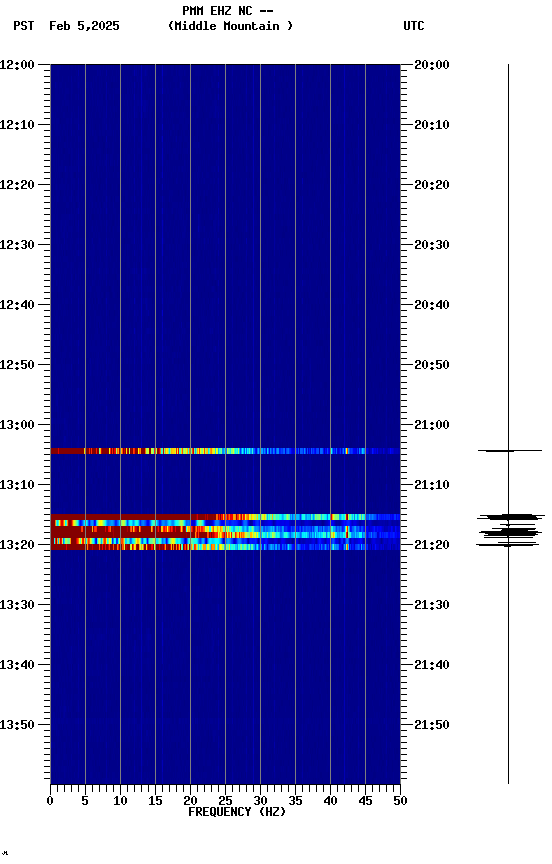This screenshot has height=864, width=552.
Task: Click the seismogram burst between 21:15 and 21:20
Action: [510, 530]
